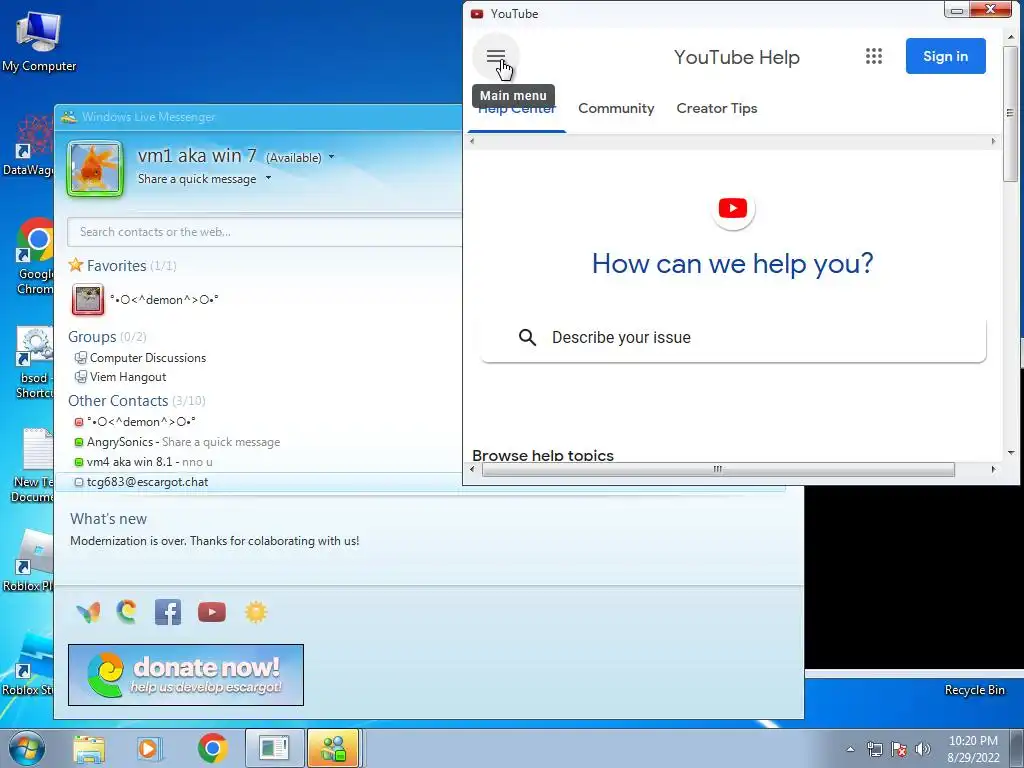The width and height of the screenshot is (1024, 768).
Task: Open the Viem Hangout group
Action: [121, 377]
